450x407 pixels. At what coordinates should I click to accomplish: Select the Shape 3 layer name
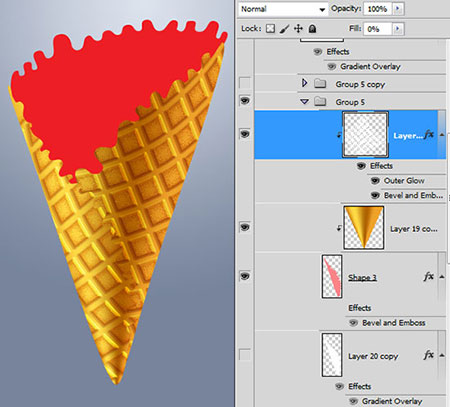[362, 277]
